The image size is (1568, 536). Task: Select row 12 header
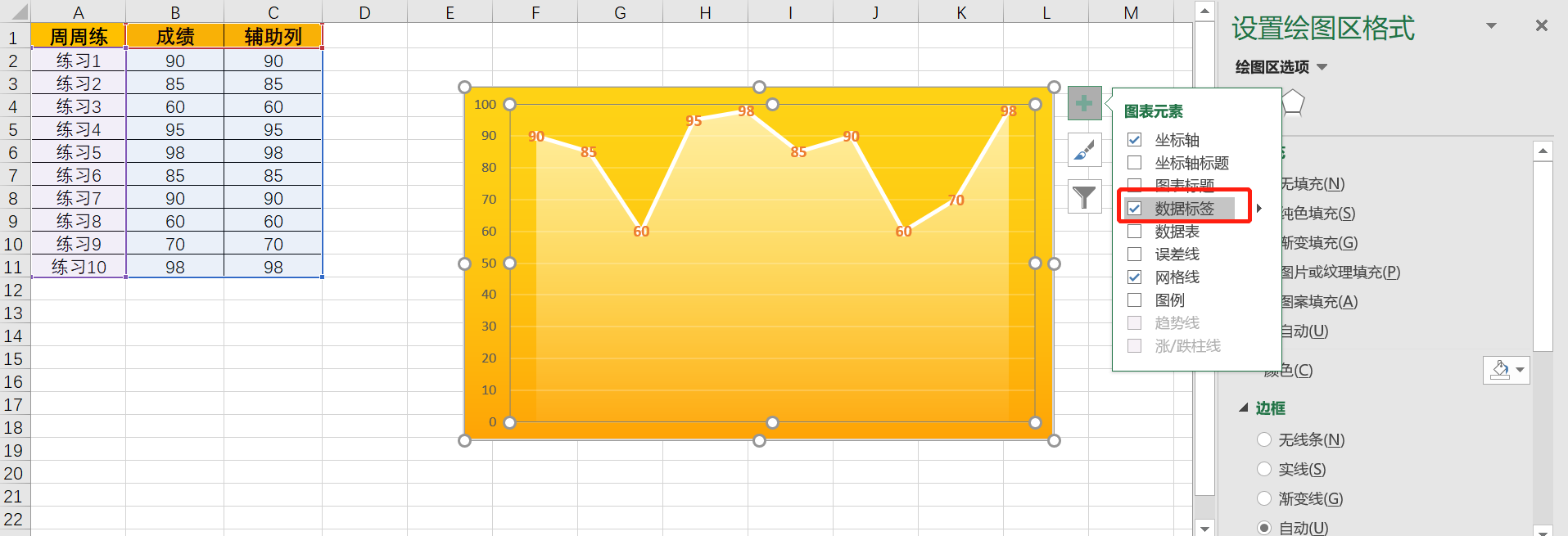pos(14,291)
